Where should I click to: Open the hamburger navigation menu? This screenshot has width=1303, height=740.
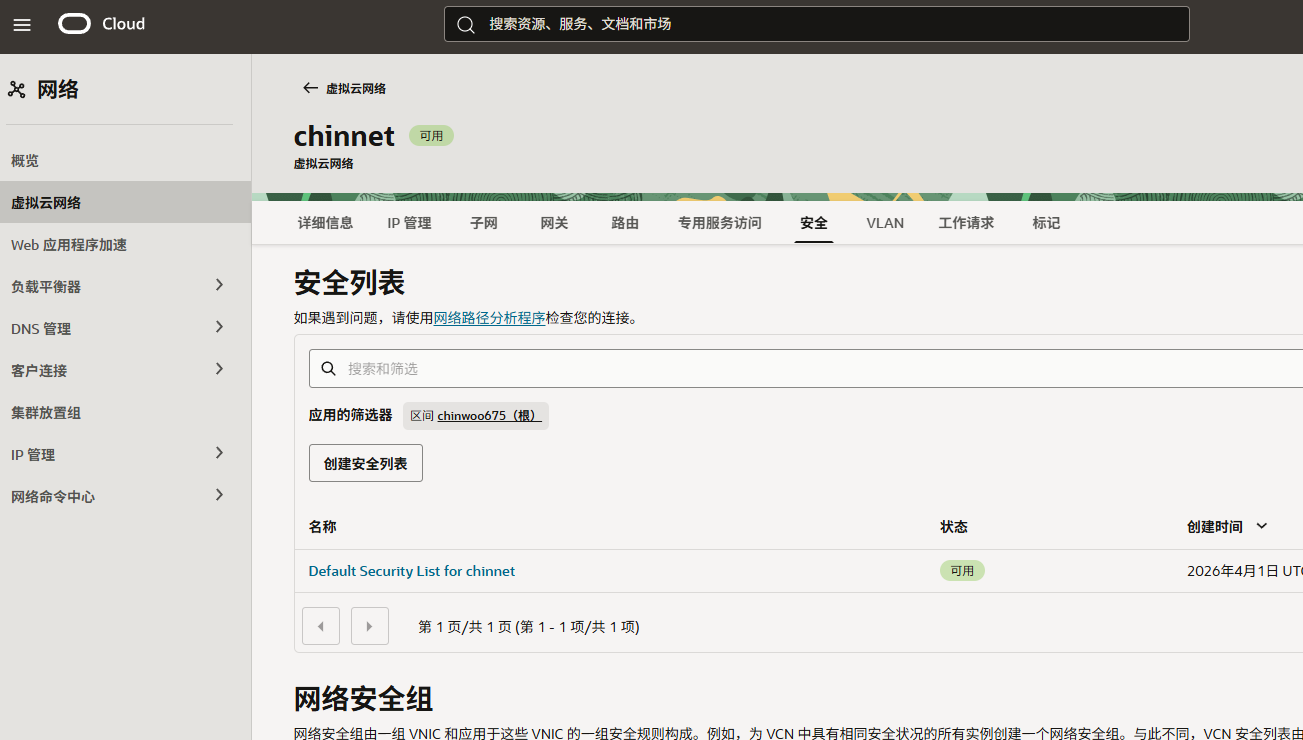click(22, 25)
